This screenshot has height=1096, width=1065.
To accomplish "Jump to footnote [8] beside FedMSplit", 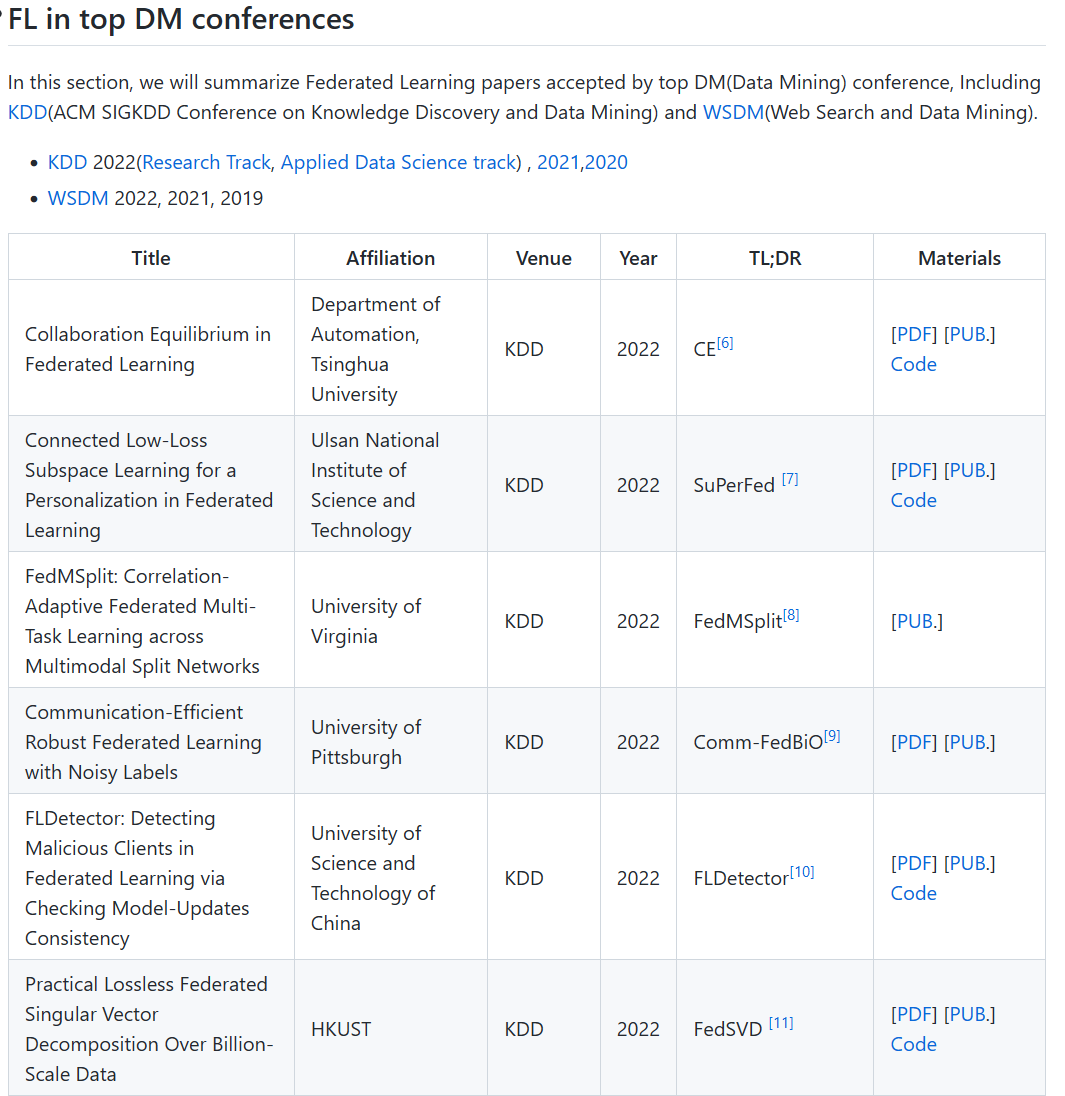I will (x=791, y=615).
